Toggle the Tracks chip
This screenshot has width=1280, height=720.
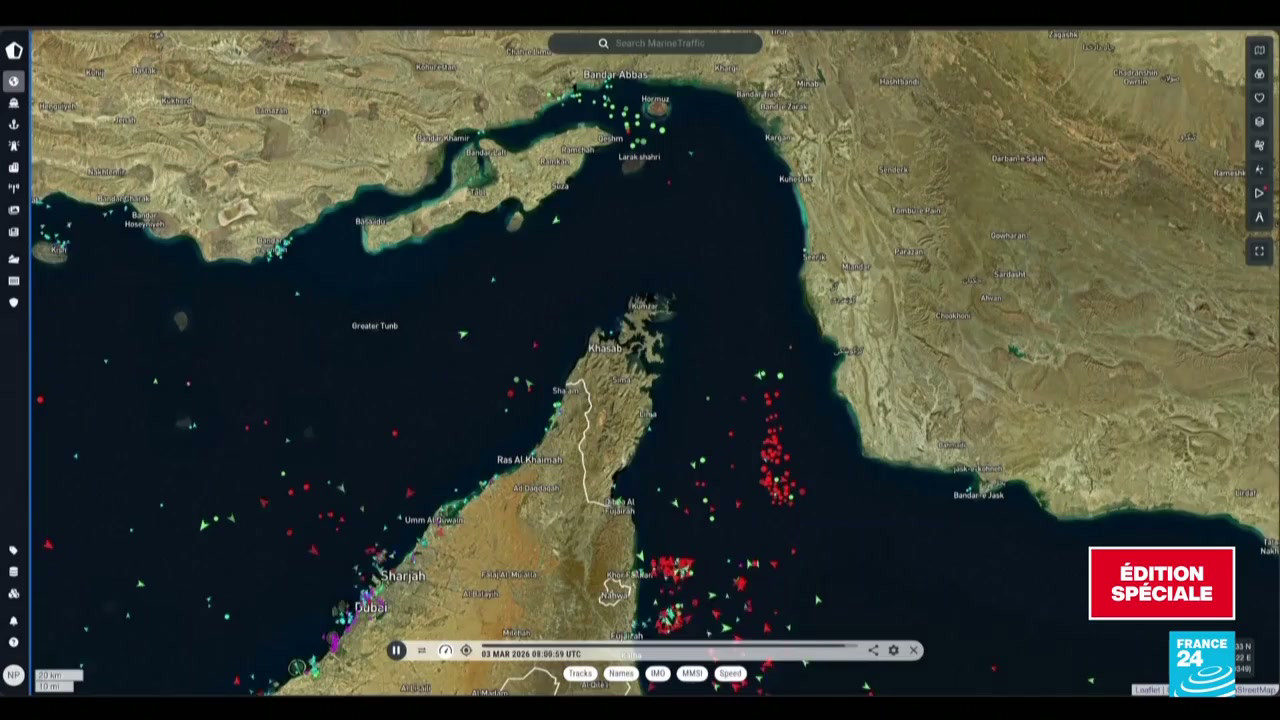pyautogui.click(x=580, y=673)
